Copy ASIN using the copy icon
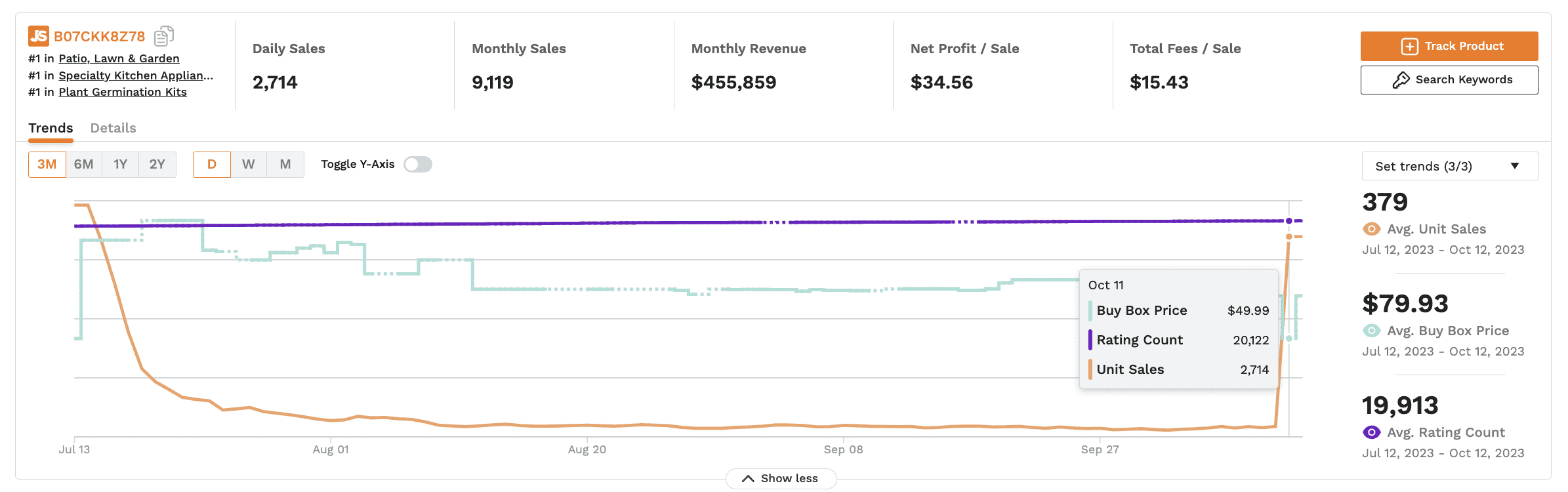Viewport: 1568px width, 492px height. (x=163, y=36)
